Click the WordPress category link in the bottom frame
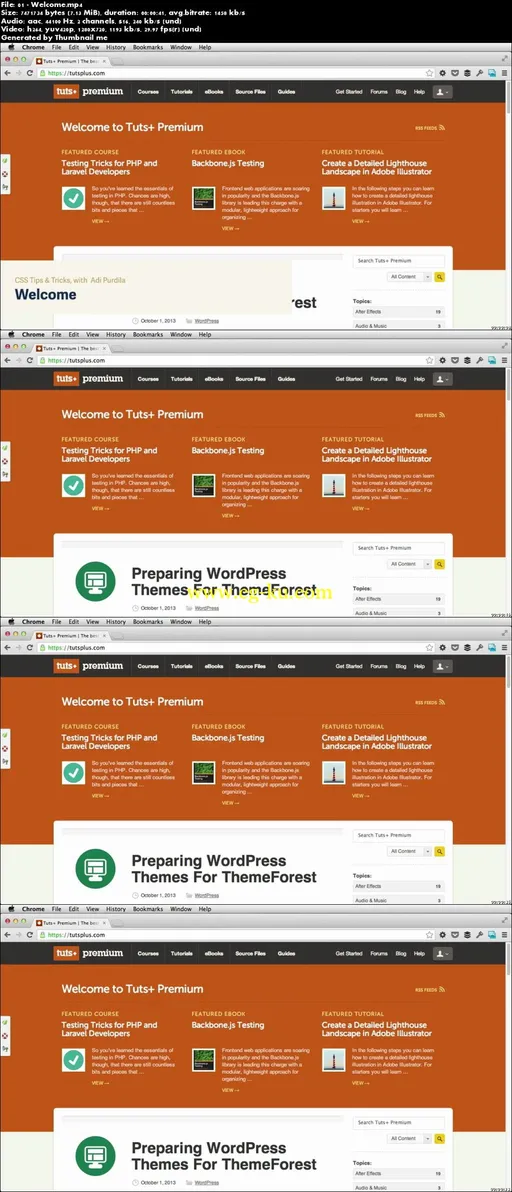The width and height of the screenshot is (512, 1192). coord(207,1183)
